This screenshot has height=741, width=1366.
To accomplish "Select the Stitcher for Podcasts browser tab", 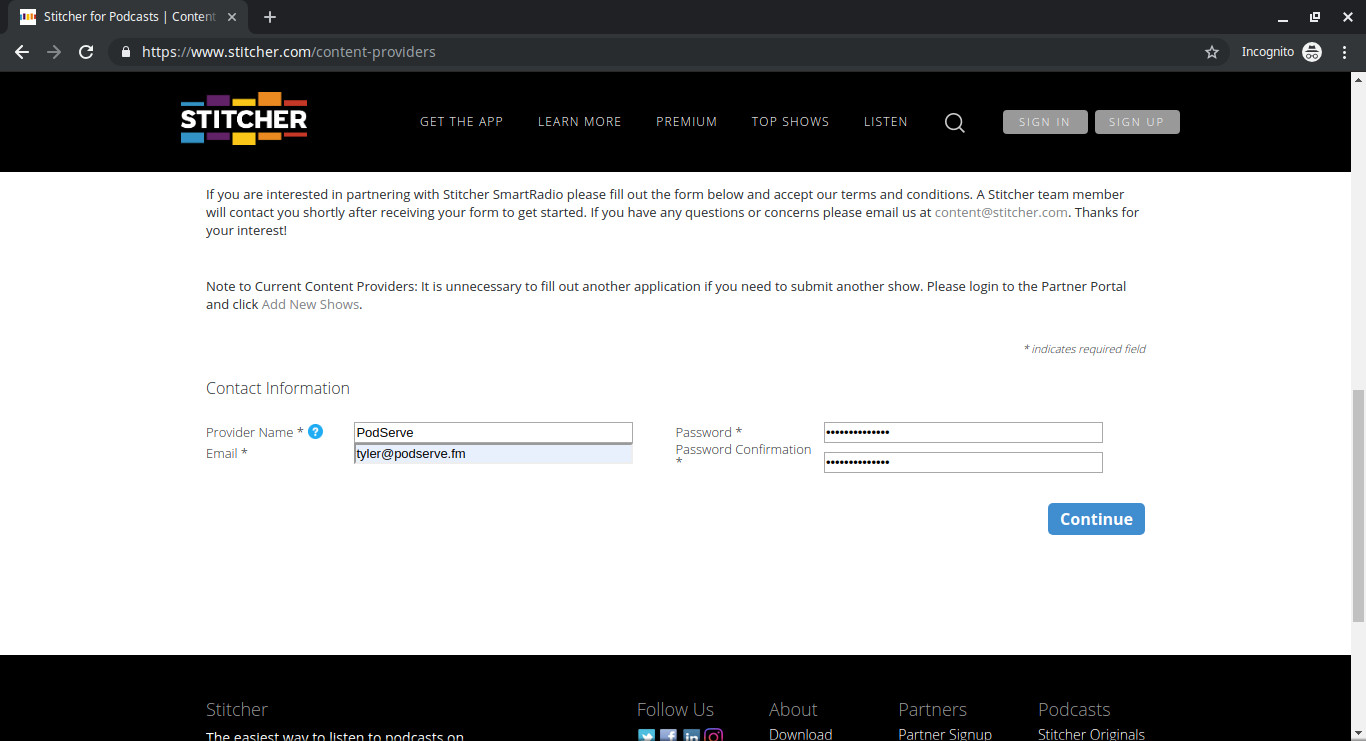I will pyautogui.click(x=130, y=17).
